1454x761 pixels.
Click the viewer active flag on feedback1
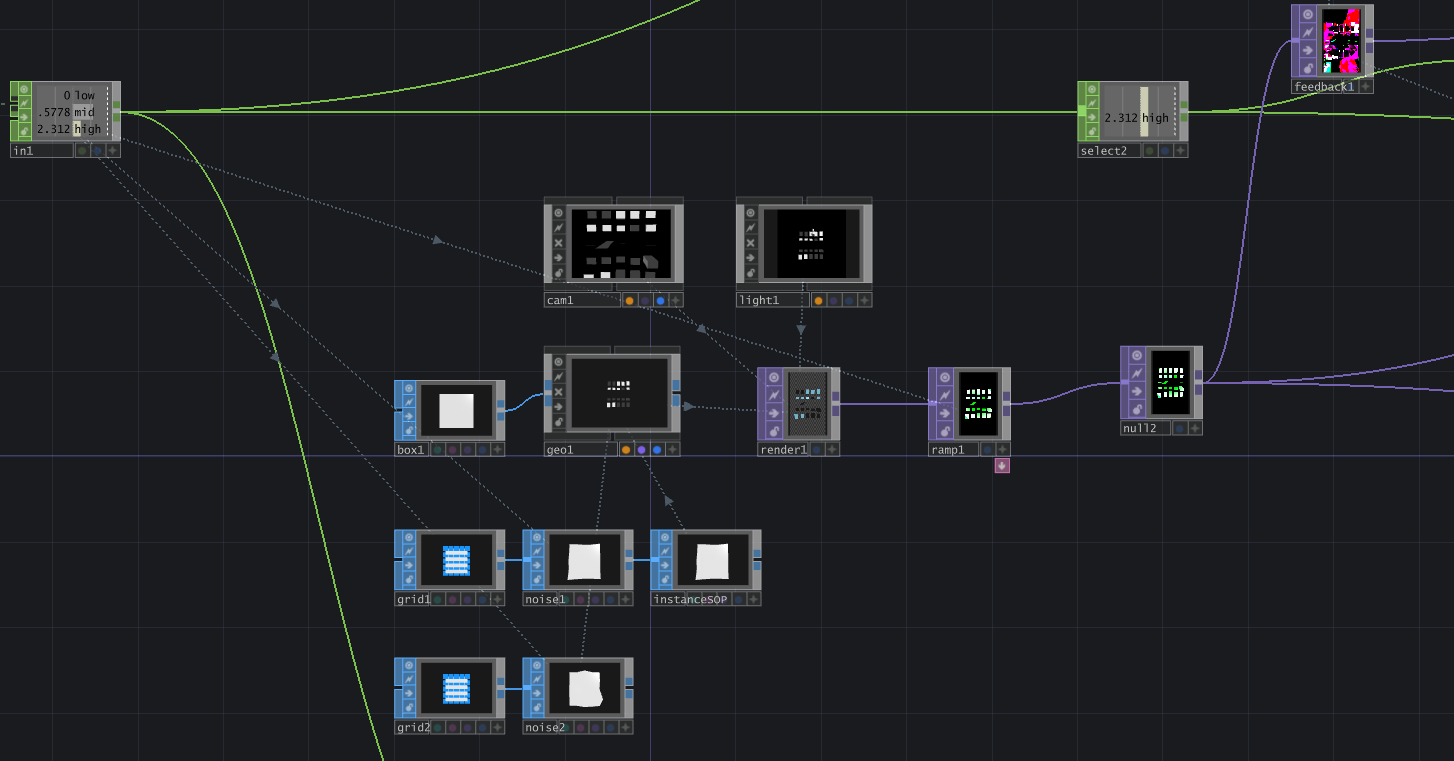[1306, 14]
